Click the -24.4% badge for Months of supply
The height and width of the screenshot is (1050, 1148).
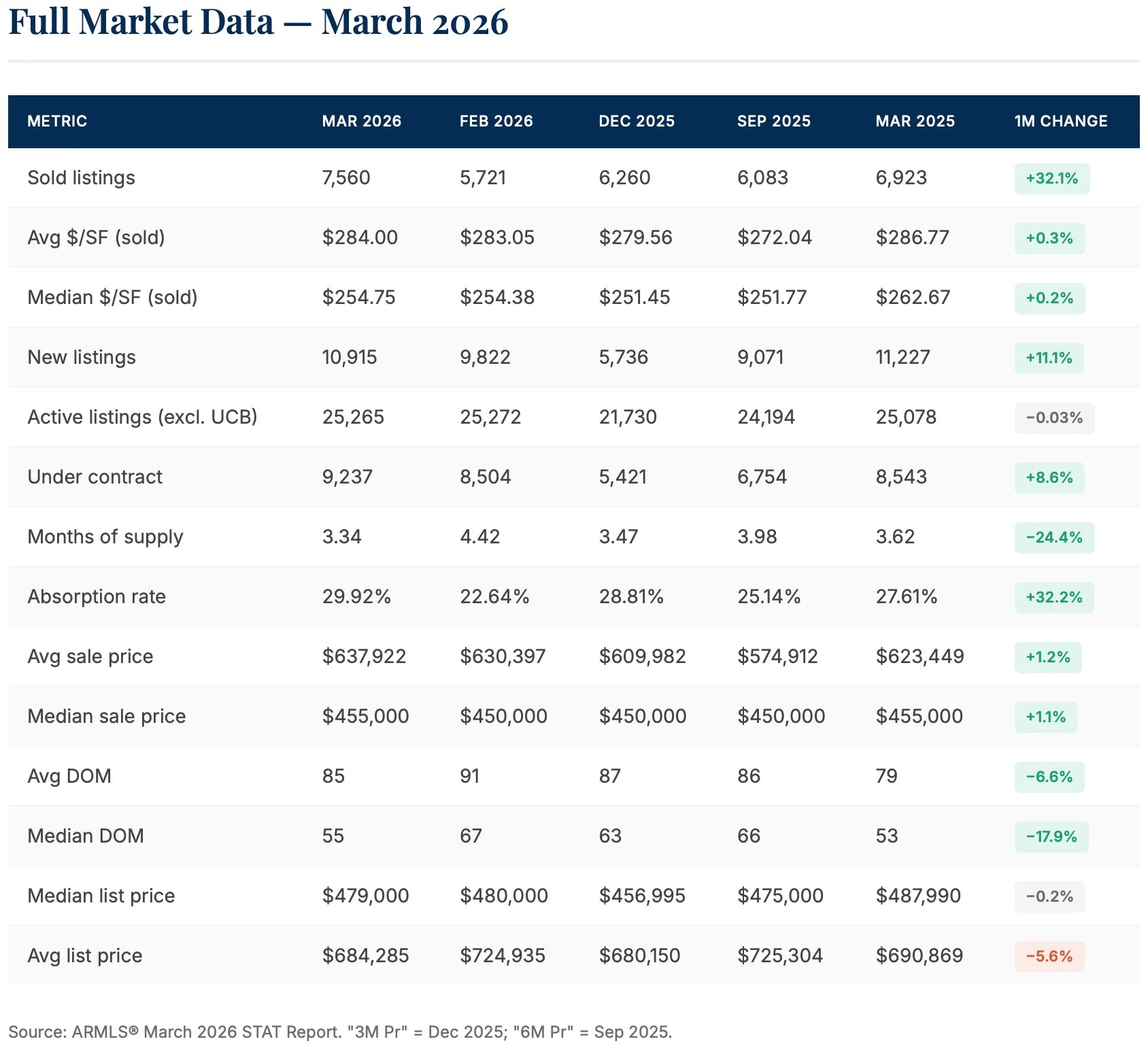point(1054,537)
